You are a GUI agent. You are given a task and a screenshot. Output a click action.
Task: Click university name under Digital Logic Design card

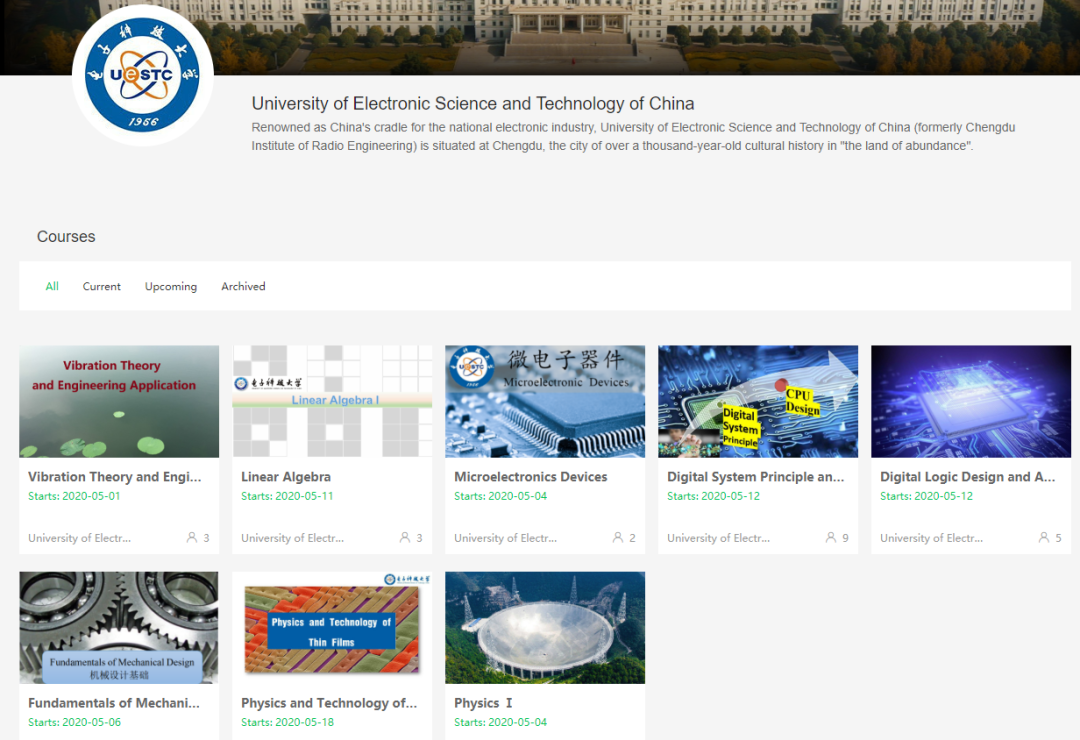931,538
